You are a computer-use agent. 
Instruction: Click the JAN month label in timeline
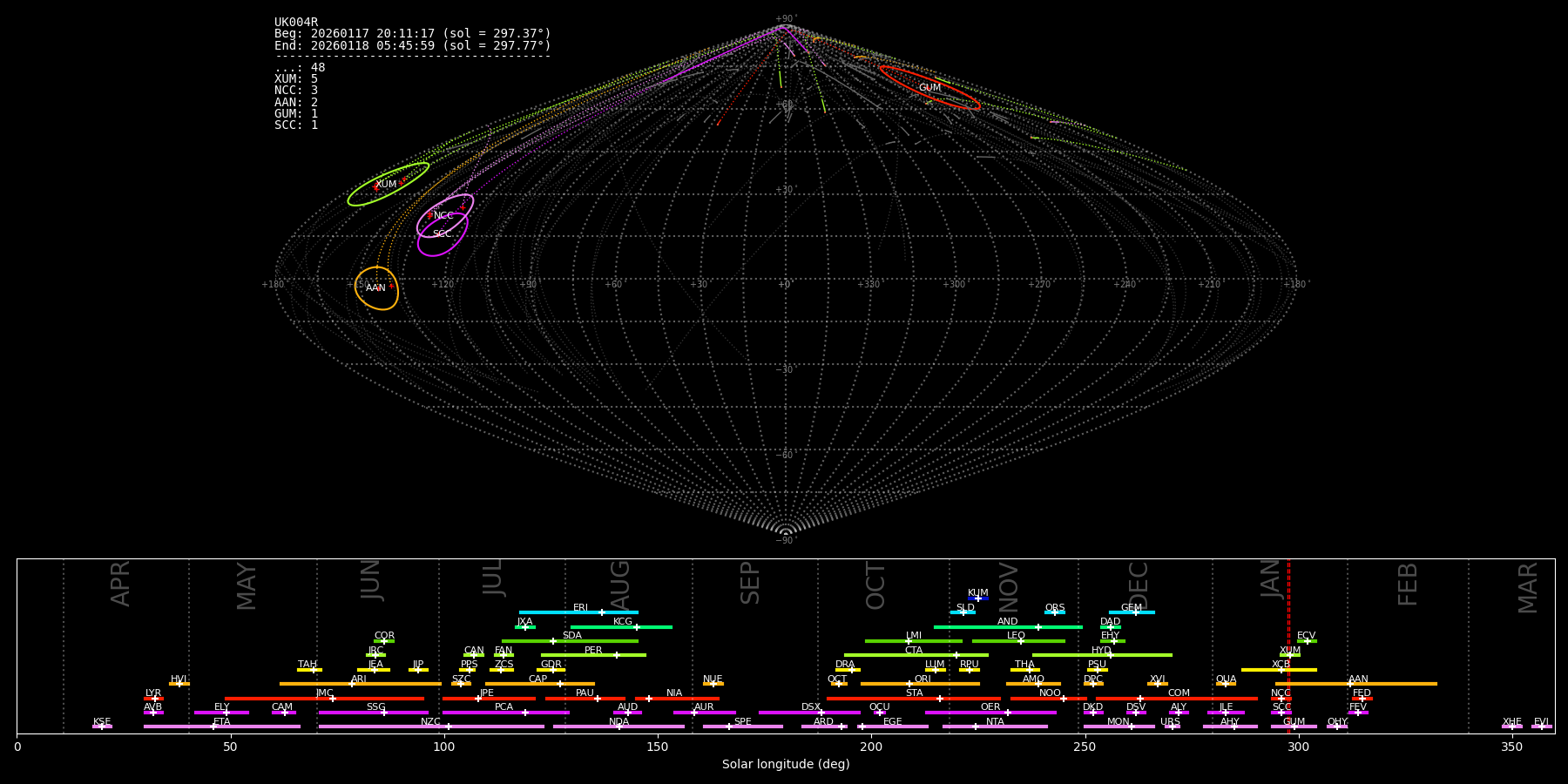1271,578
